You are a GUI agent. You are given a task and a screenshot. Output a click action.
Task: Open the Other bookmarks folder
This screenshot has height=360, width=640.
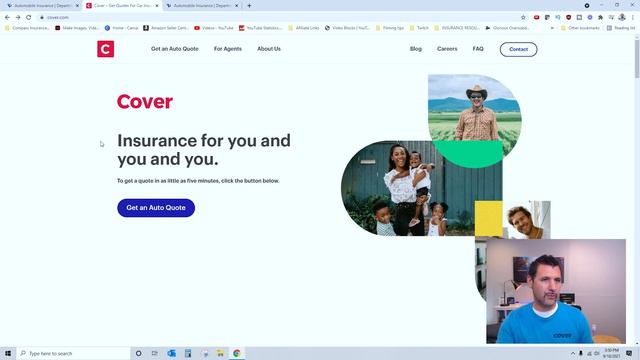pos(580,28)
